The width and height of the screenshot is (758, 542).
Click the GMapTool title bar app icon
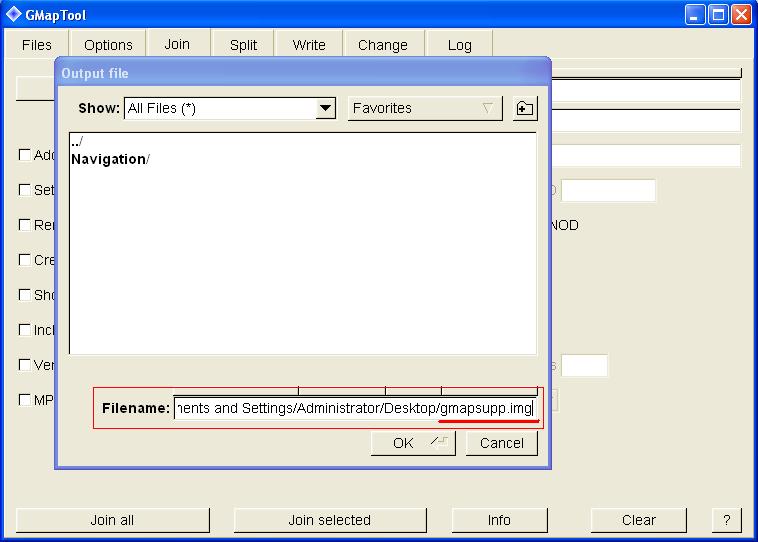coord(14,14)
